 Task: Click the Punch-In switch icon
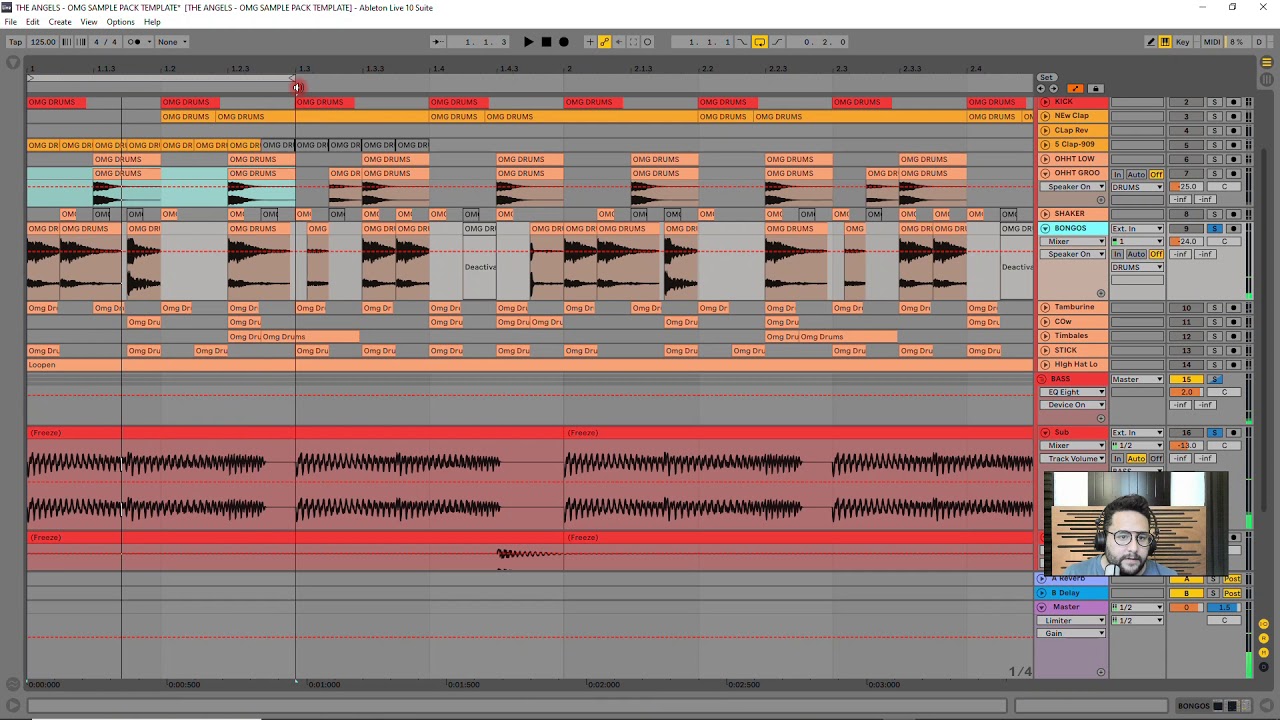[x=742, y=42]
